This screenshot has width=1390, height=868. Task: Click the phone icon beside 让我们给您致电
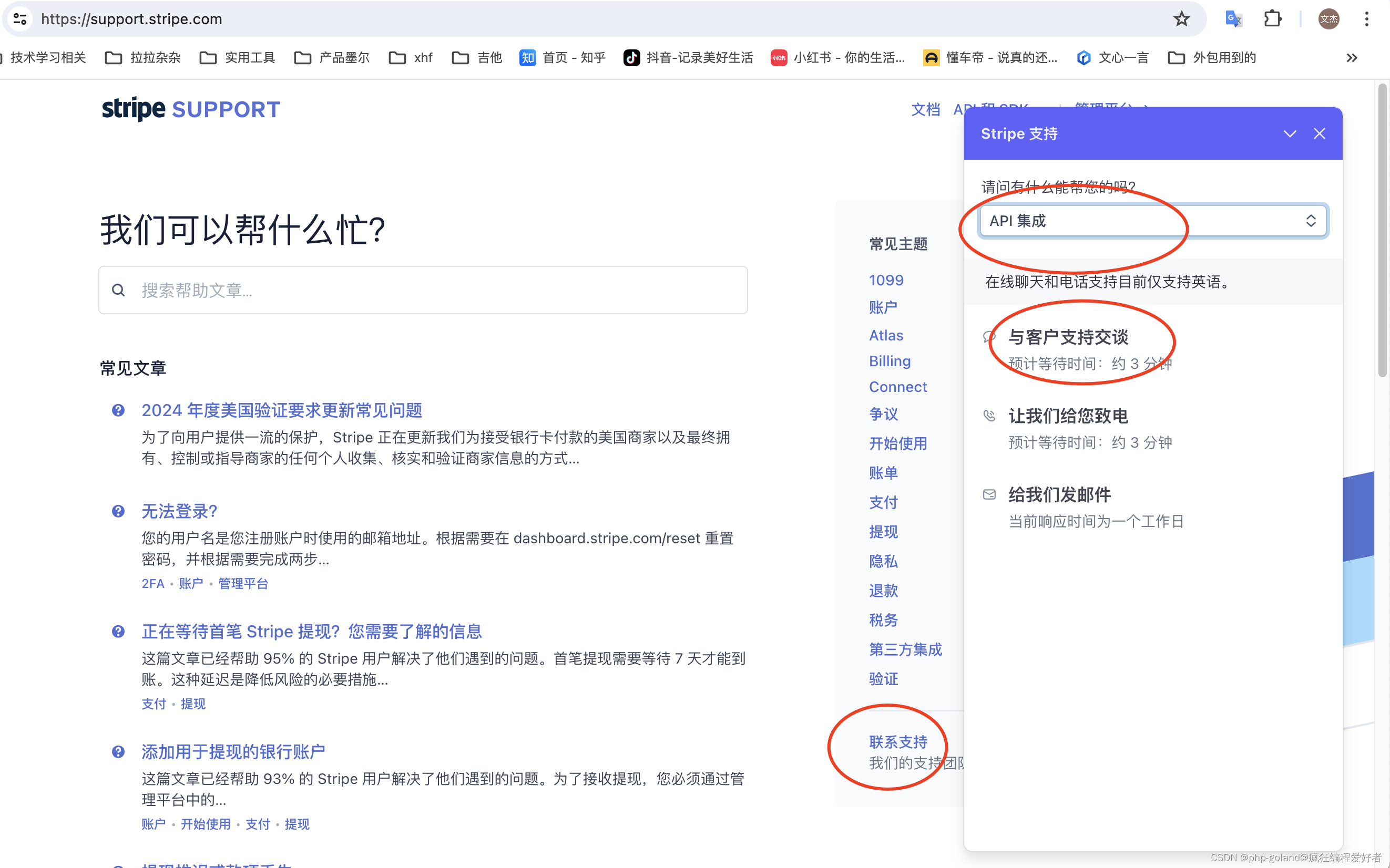(x=989, y=415)
